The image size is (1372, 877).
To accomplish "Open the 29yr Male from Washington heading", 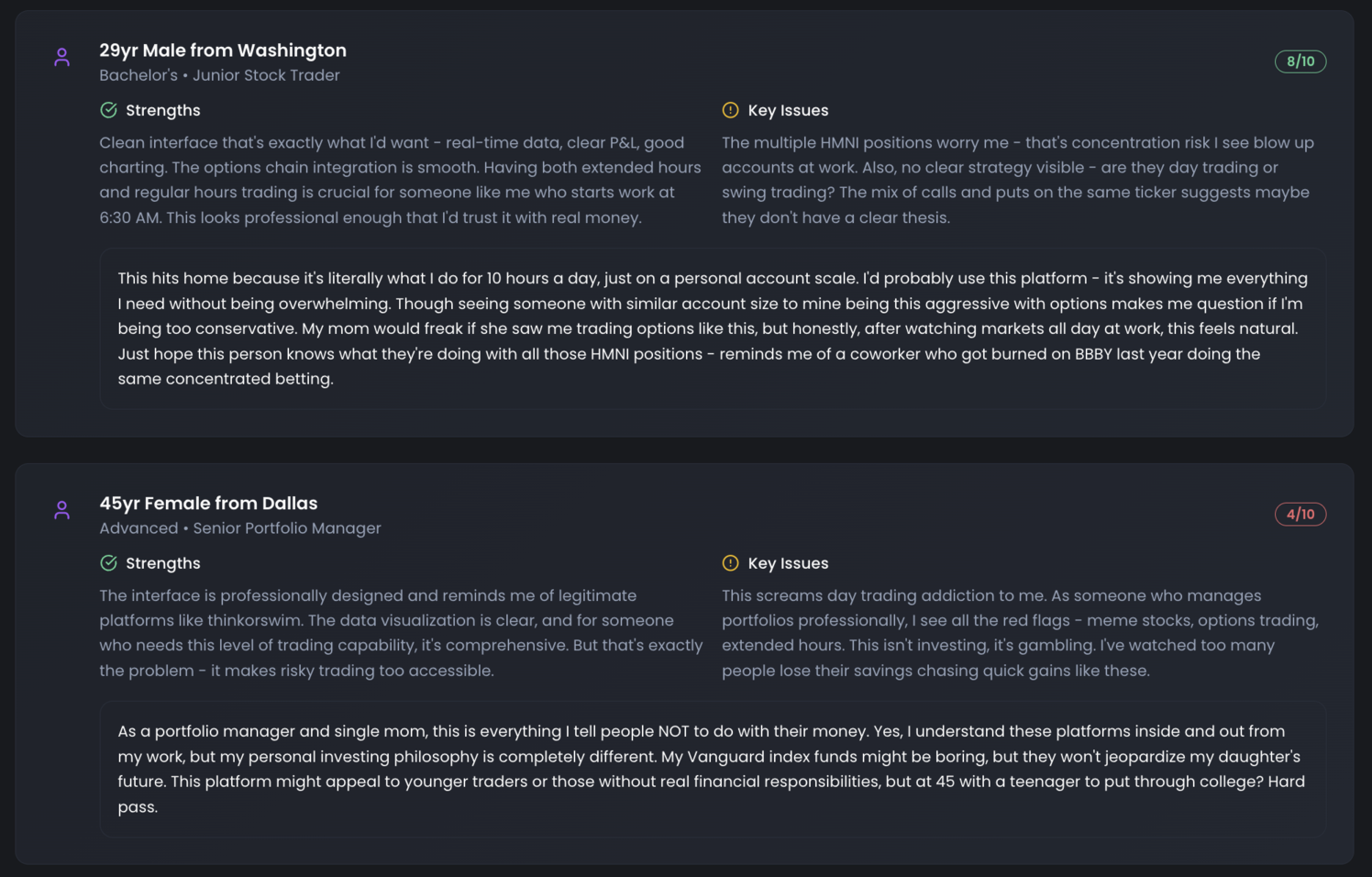I will click(x=223, y=50).
